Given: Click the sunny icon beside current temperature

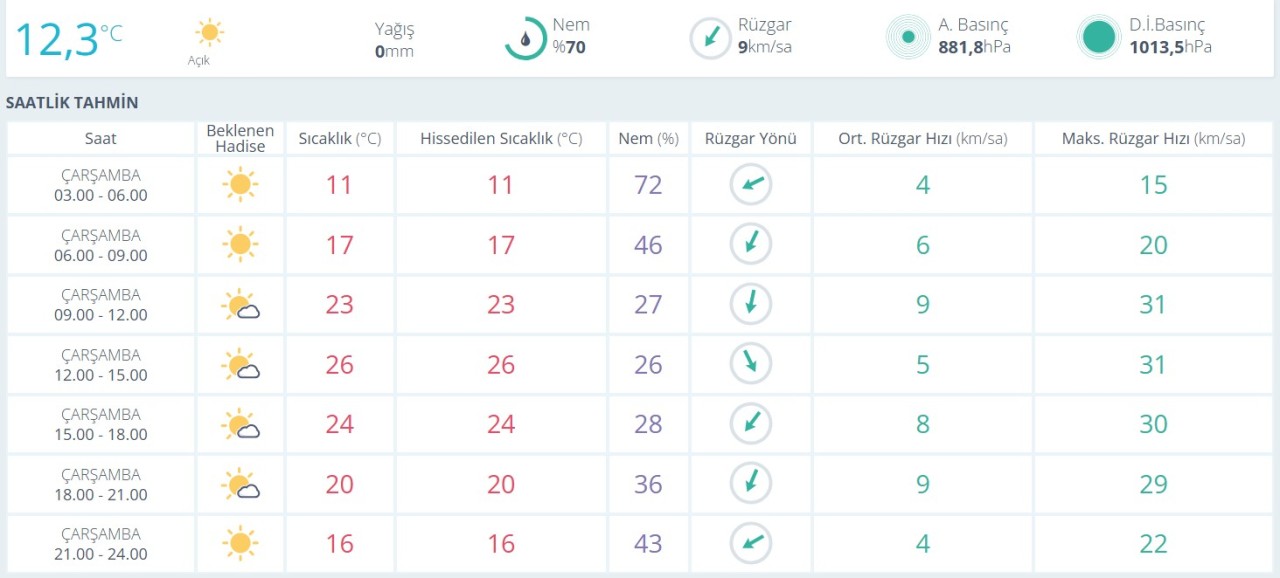Looking at the screenshot, I should click(x=208, y=32).
